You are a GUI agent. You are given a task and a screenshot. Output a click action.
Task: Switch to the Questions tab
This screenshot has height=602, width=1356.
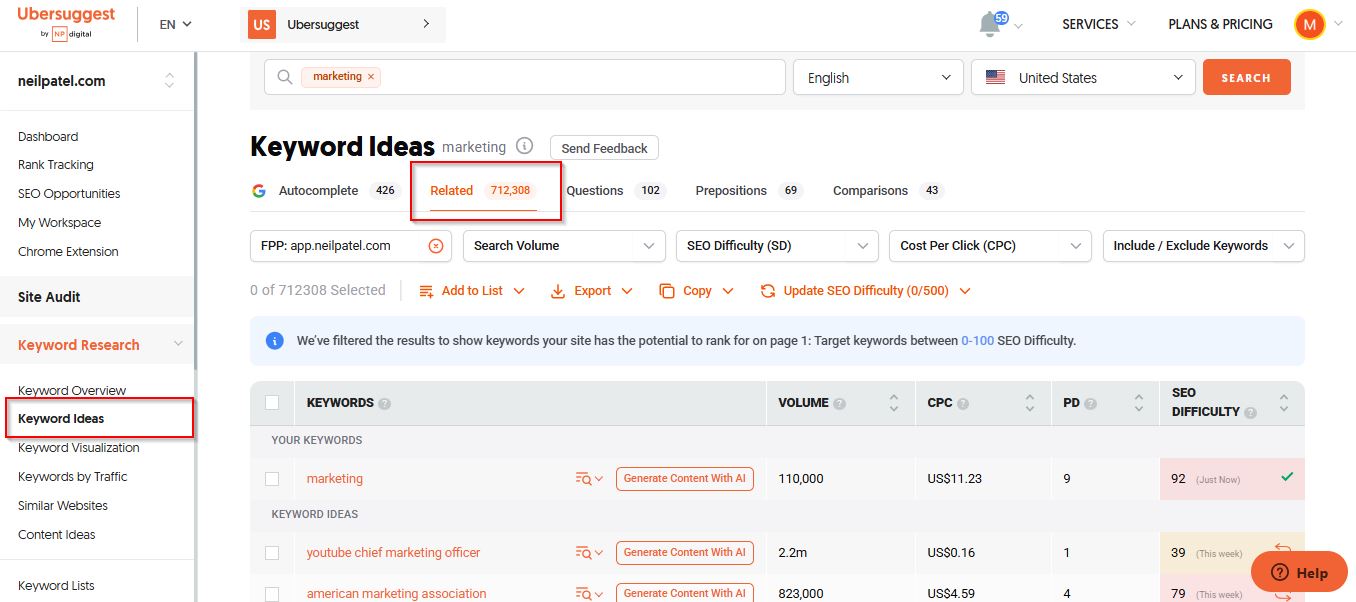(x=616, y=190)
